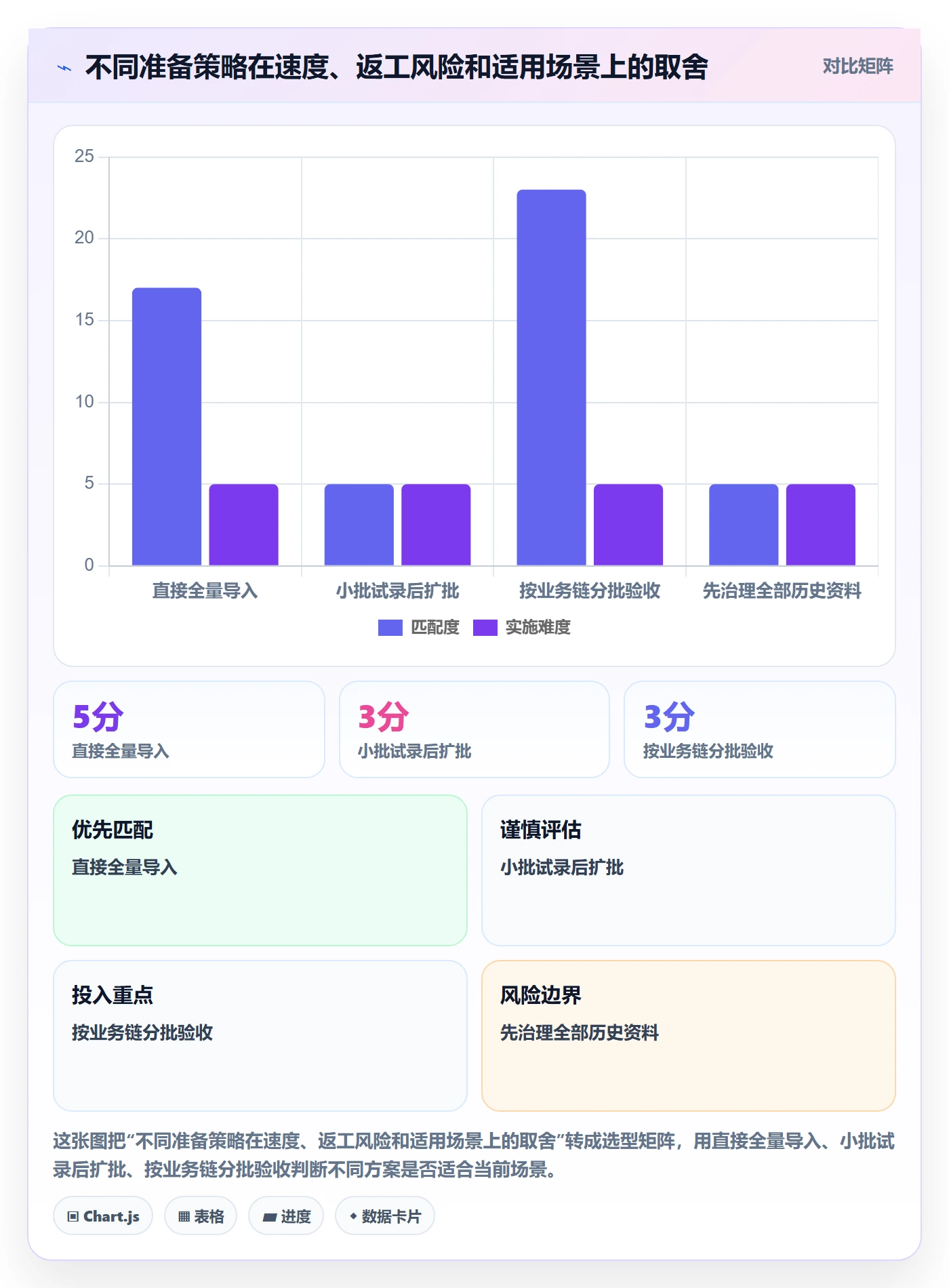Click the lightning icon beside the title

click(x=64, y=68)
